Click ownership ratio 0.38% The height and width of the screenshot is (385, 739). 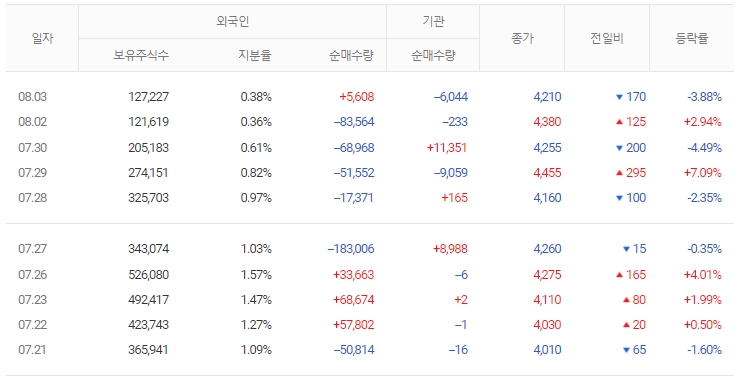pyautogui.click(x=256, y=97)
